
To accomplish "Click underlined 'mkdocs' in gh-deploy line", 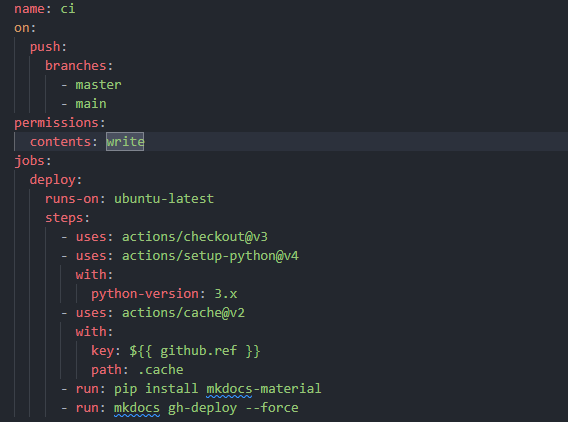I will (x=137, y=408).
